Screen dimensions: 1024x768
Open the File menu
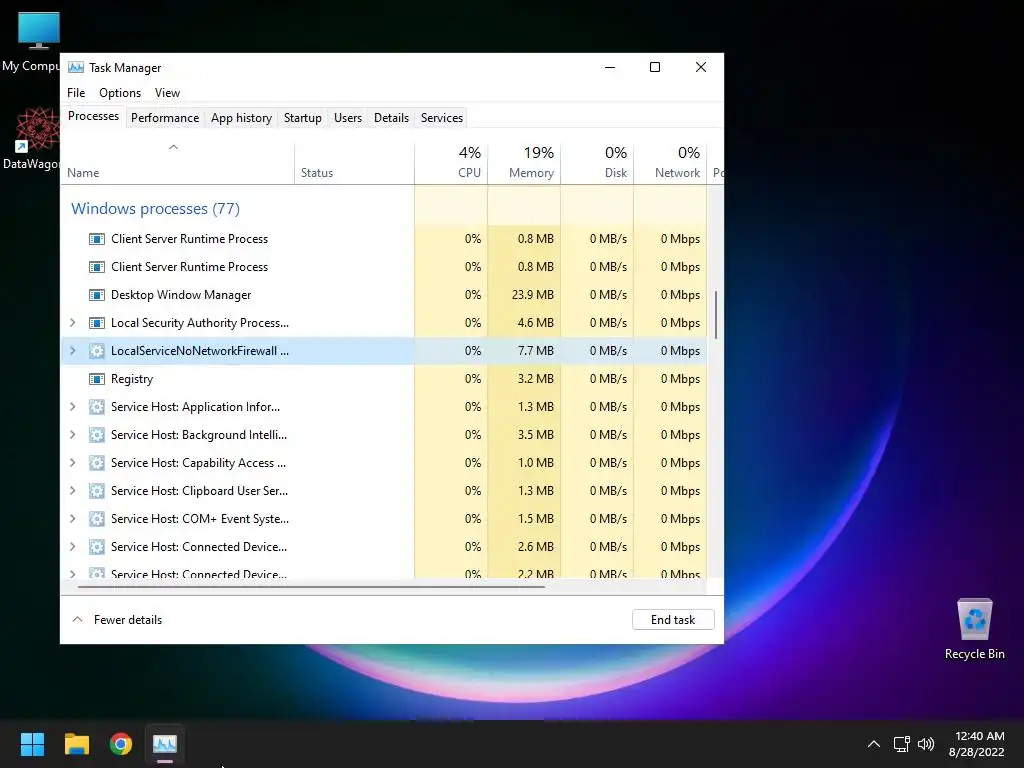(x=76, y=93)
